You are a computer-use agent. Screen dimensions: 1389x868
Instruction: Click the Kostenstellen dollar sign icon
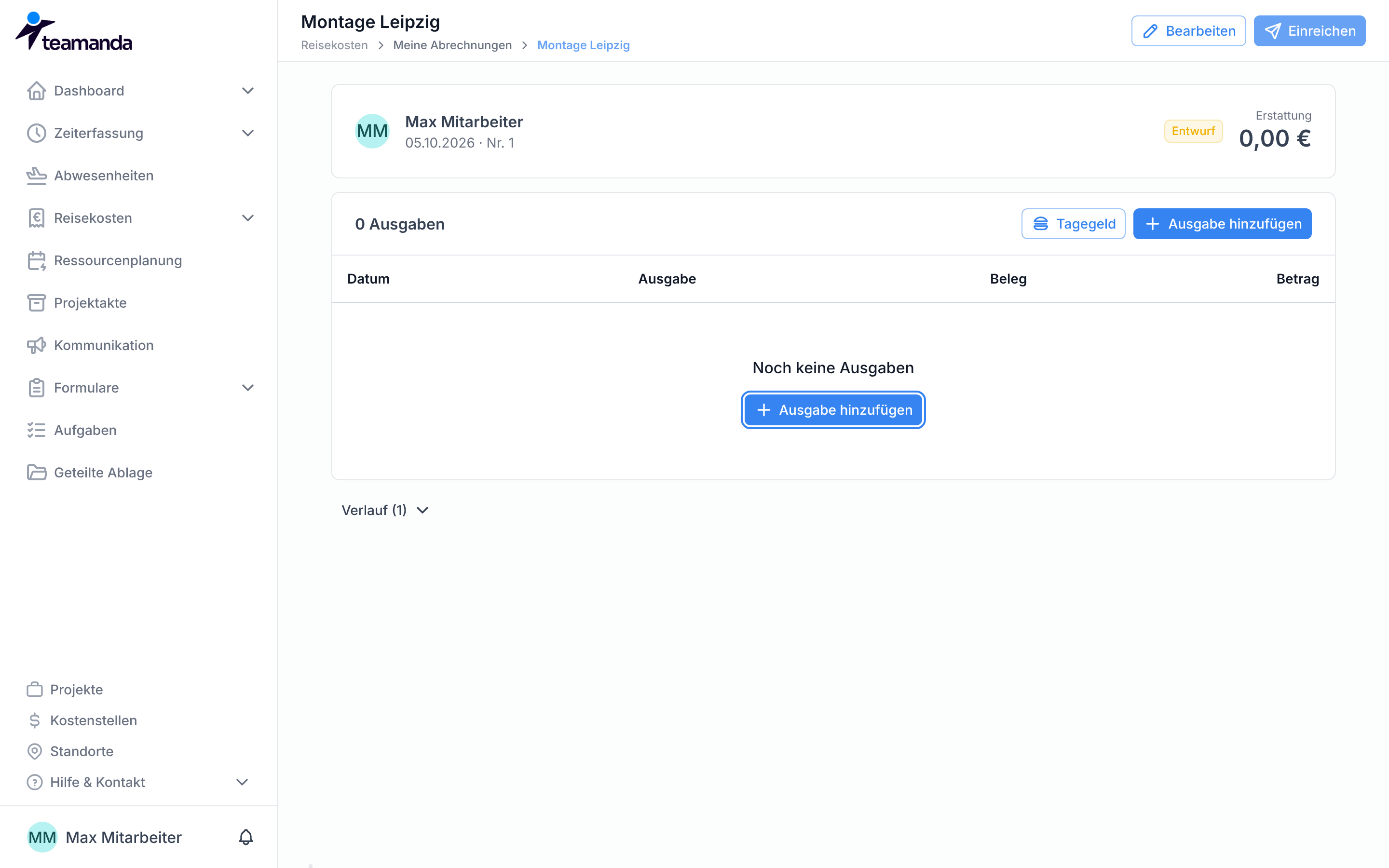pos(35,720)
